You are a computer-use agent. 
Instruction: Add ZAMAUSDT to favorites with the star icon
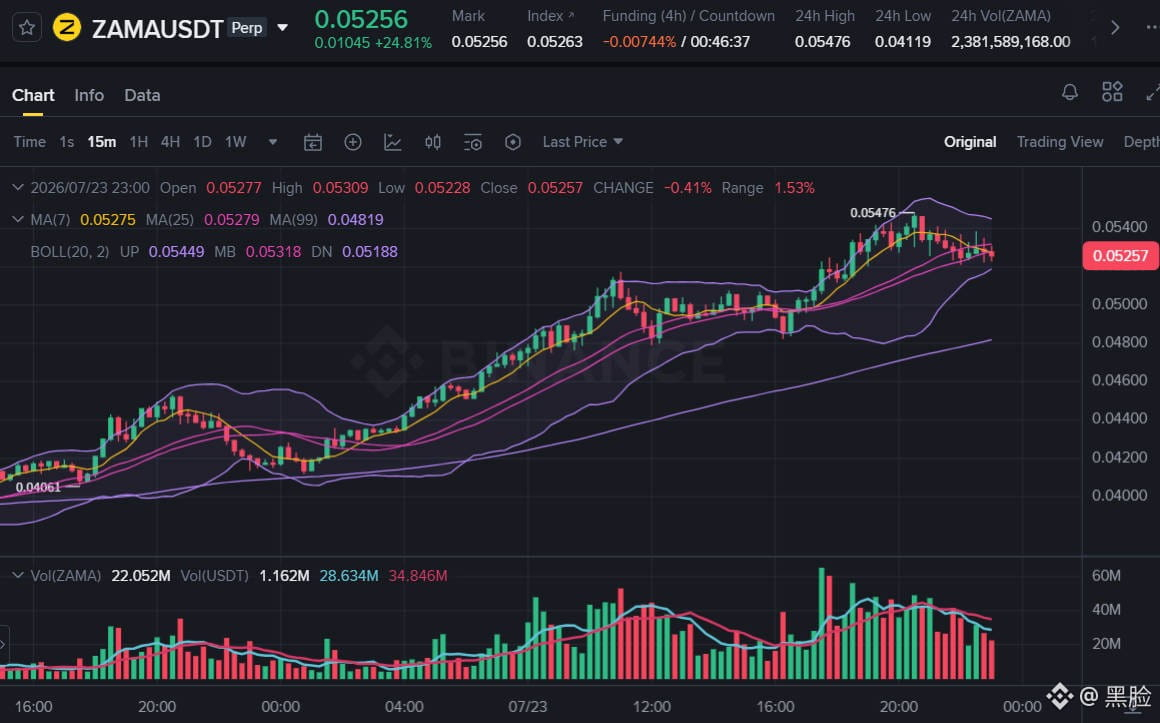coord(27,28)
